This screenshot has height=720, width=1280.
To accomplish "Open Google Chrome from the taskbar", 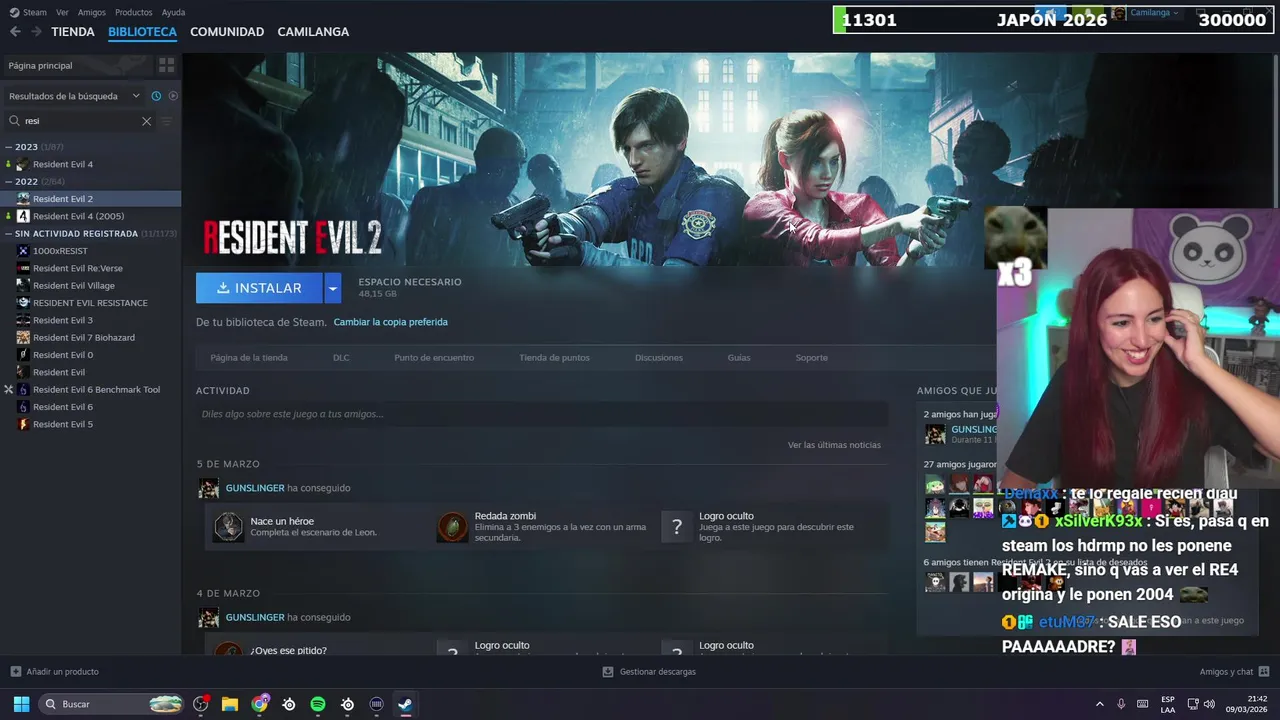I will click(260, 704).
